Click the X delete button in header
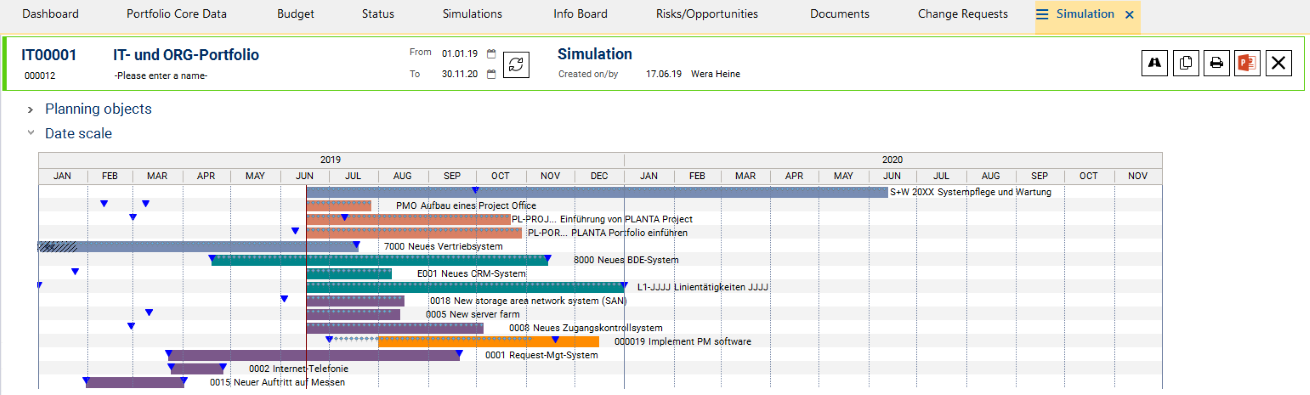The width and height of the screenshot is (1310, 395). 1279,63
